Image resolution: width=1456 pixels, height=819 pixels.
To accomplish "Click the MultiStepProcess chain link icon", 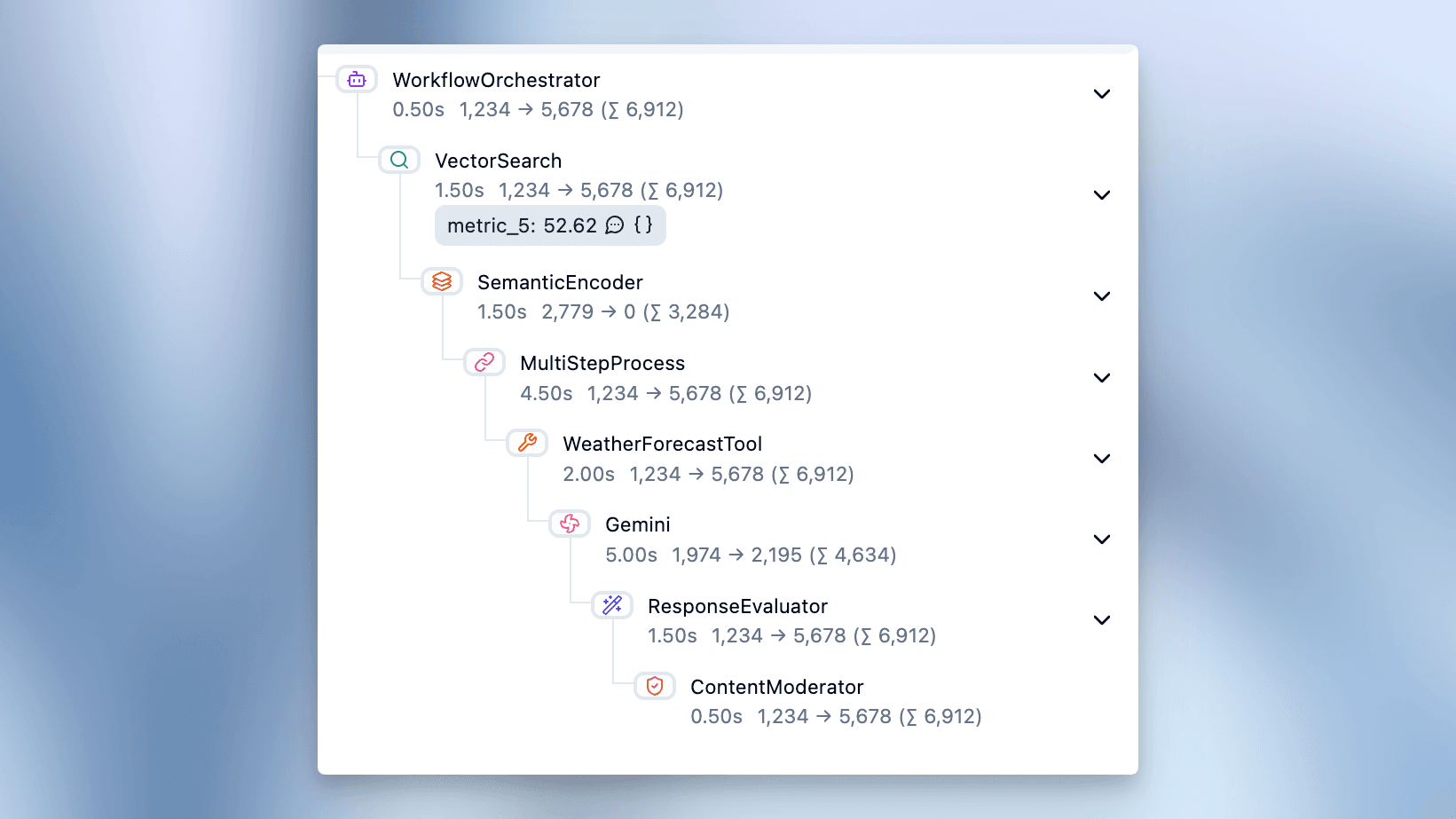I will coord(484,362).
